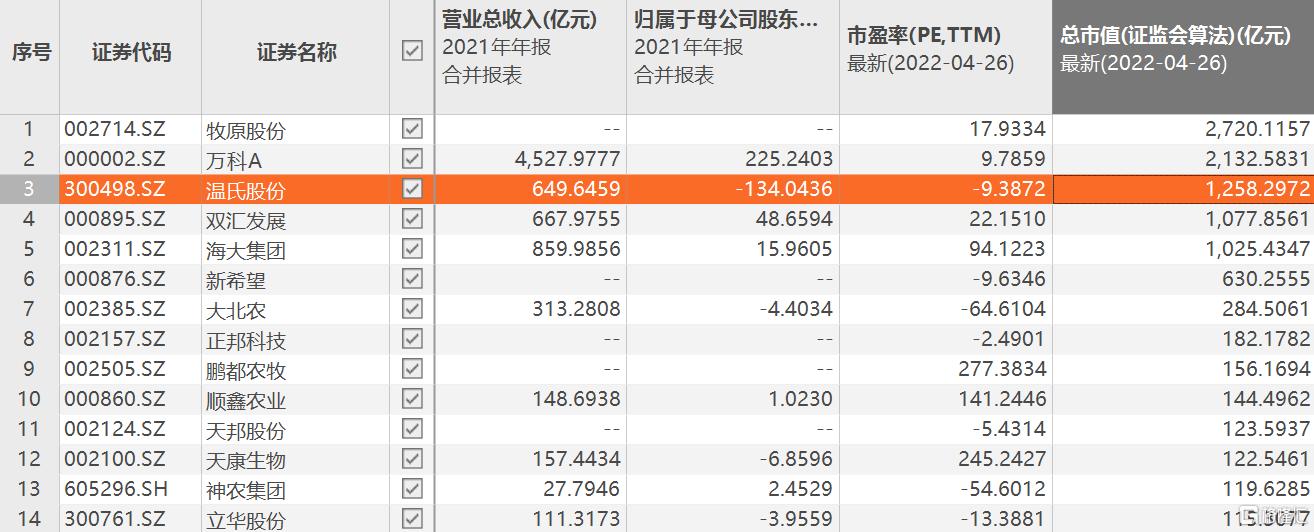Viewport: 1314px width, 532px height.
Task: Click the name 温氏股份
Action: 246,191
